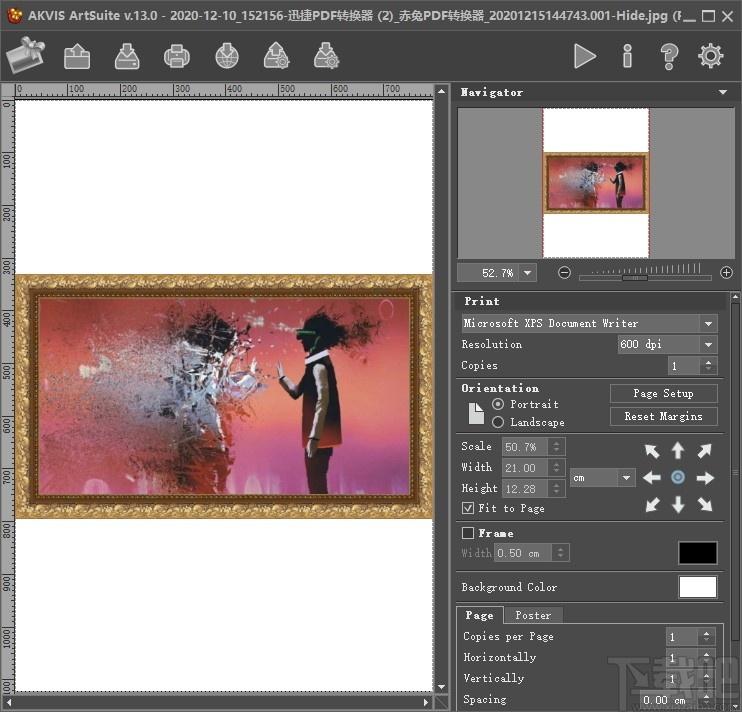Save the image to disk
This screenshot has height=712, width=742.
tap(127, 56)
